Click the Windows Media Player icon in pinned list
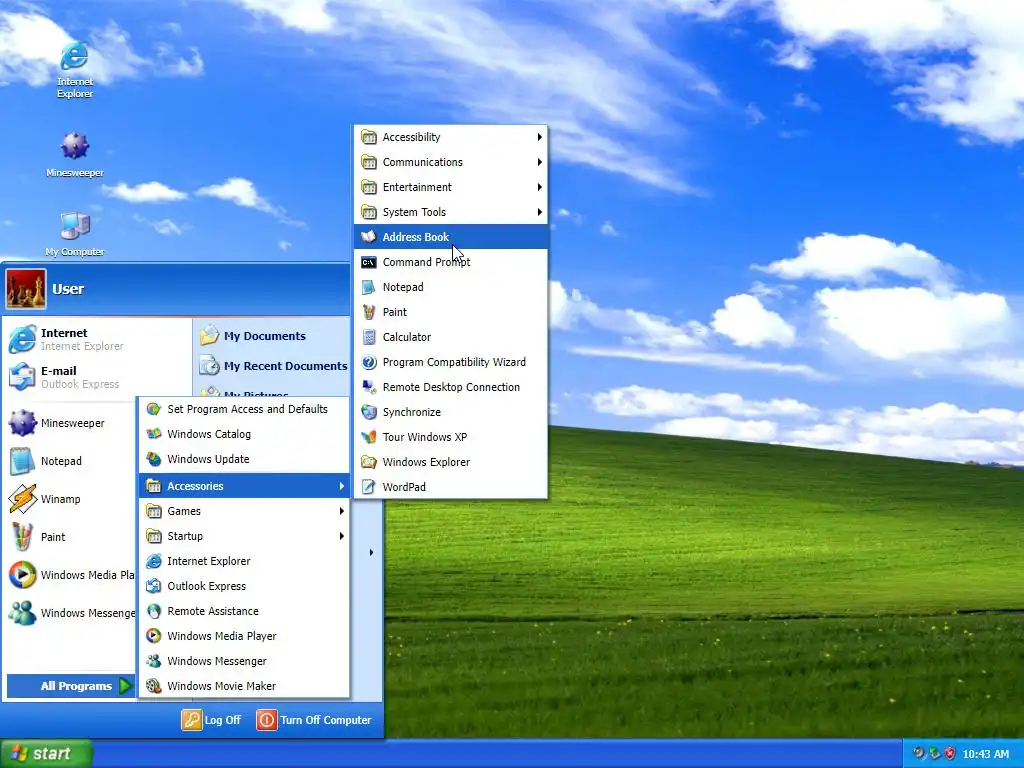Screen dimensions: 1024x768 coord(22,575)
